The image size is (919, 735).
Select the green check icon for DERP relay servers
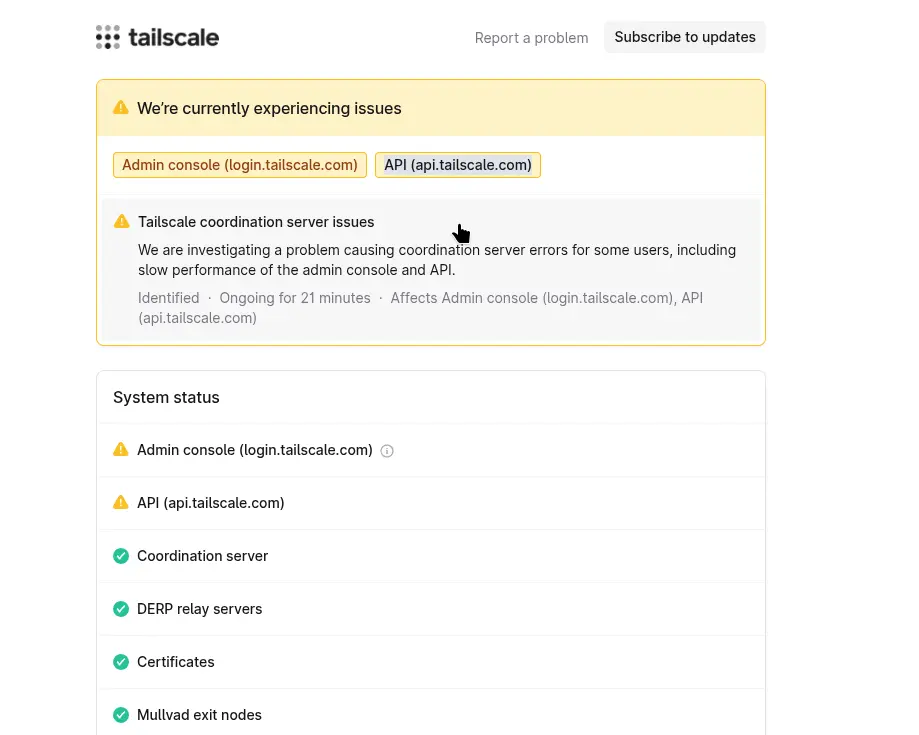[121, 608]
